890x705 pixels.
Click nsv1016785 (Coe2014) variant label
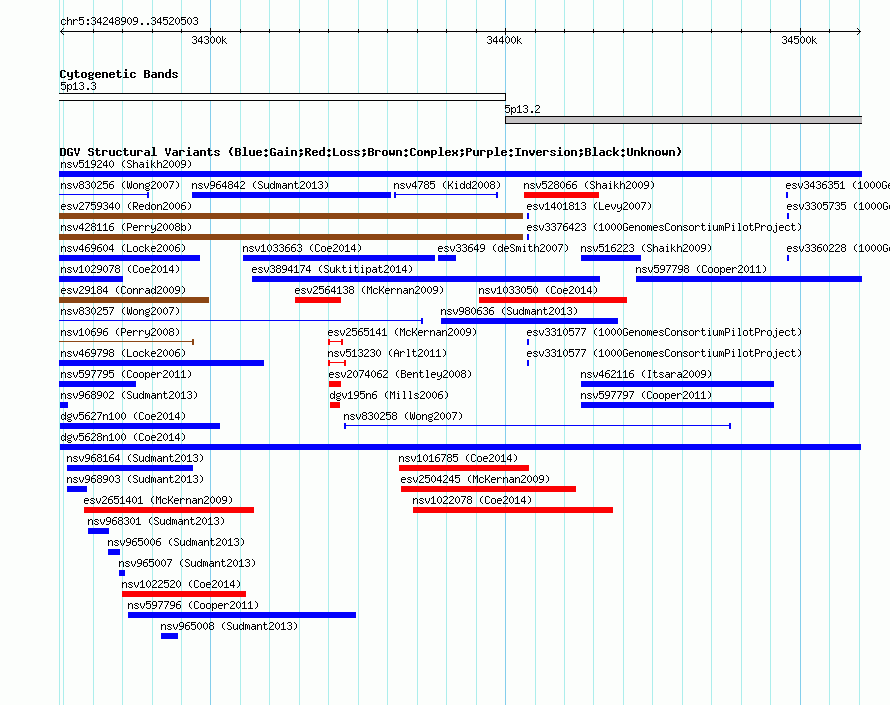[x=458, y=458]
